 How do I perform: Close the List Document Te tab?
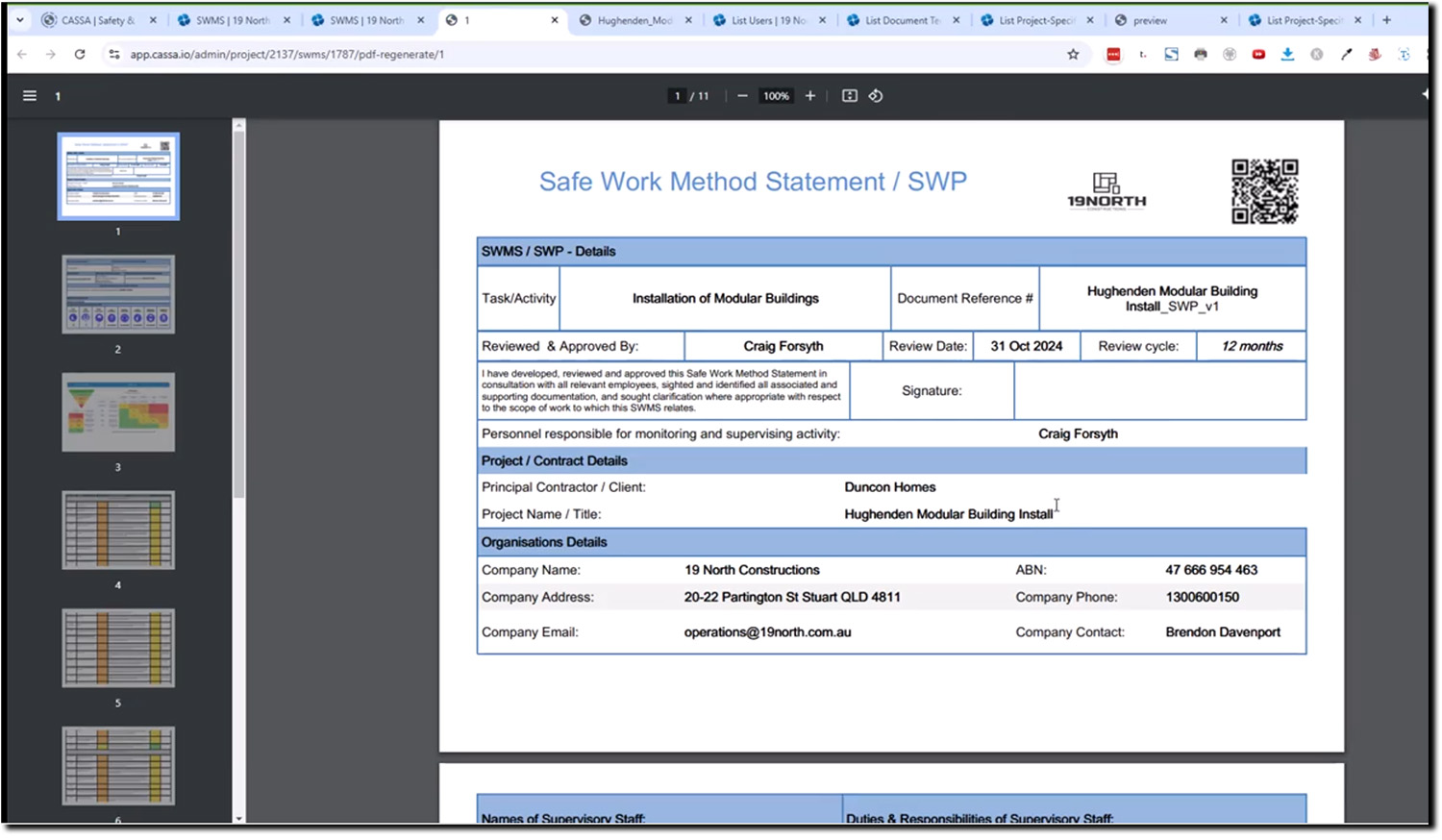[x=957, y=20]
